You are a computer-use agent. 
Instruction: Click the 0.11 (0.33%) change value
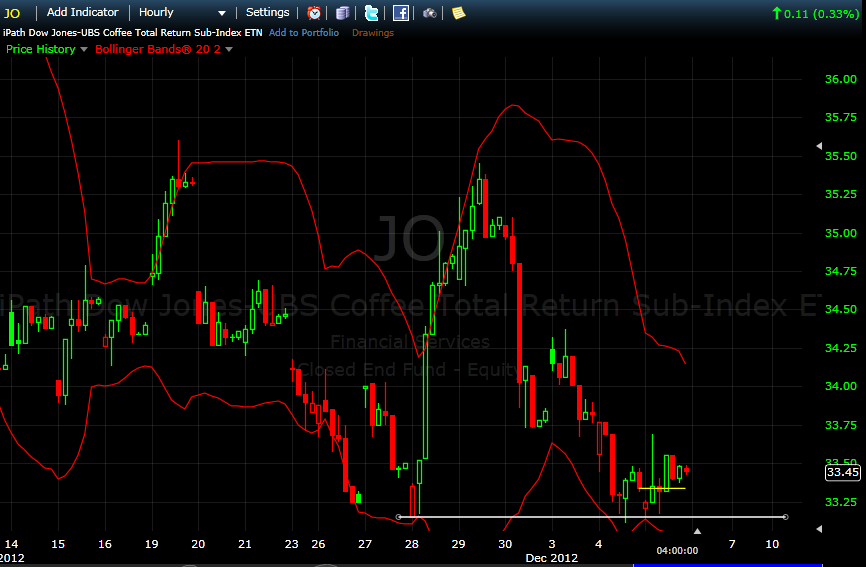pos(821,14)
